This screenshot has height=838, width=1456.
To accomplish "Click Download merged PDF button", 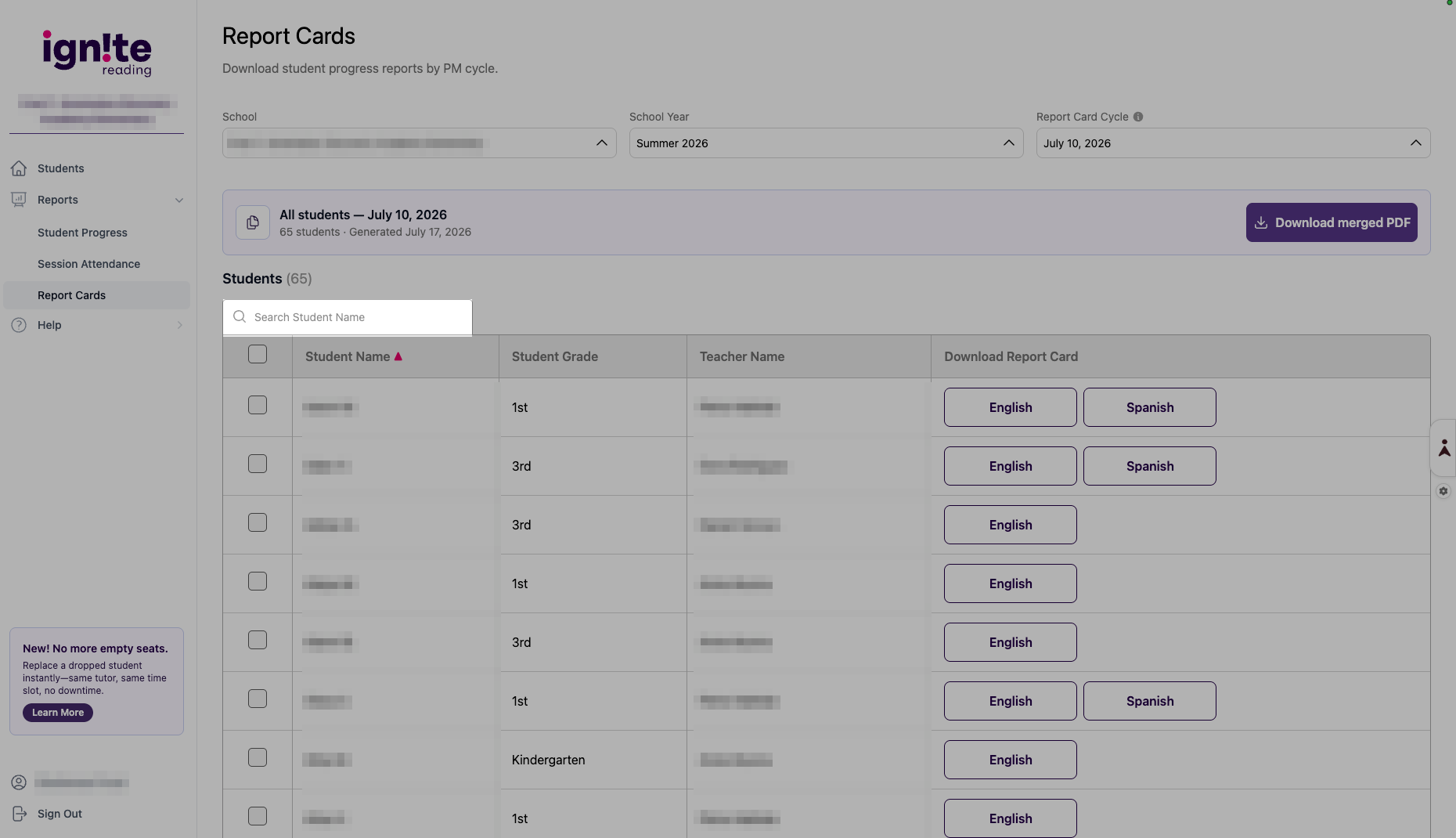I will pos(1332,222).
